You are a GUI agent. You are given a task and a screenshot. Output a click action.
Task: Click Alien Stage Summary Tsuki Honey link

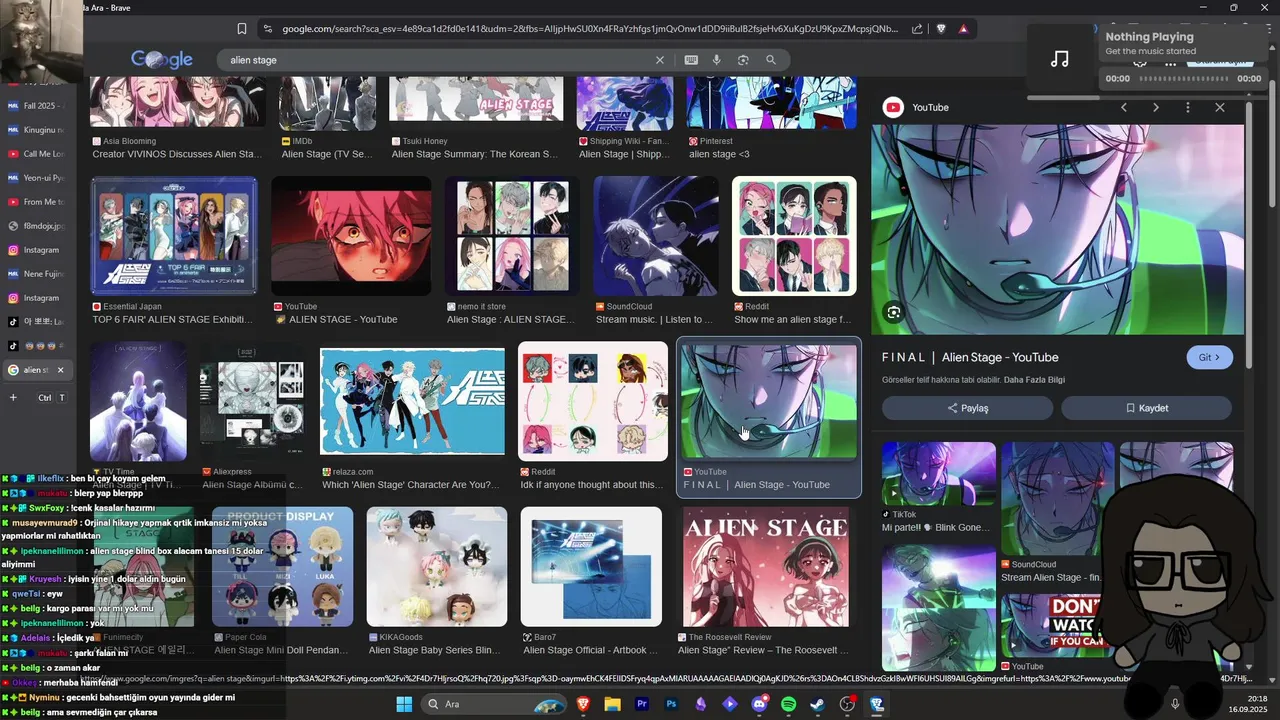point(475,154)
